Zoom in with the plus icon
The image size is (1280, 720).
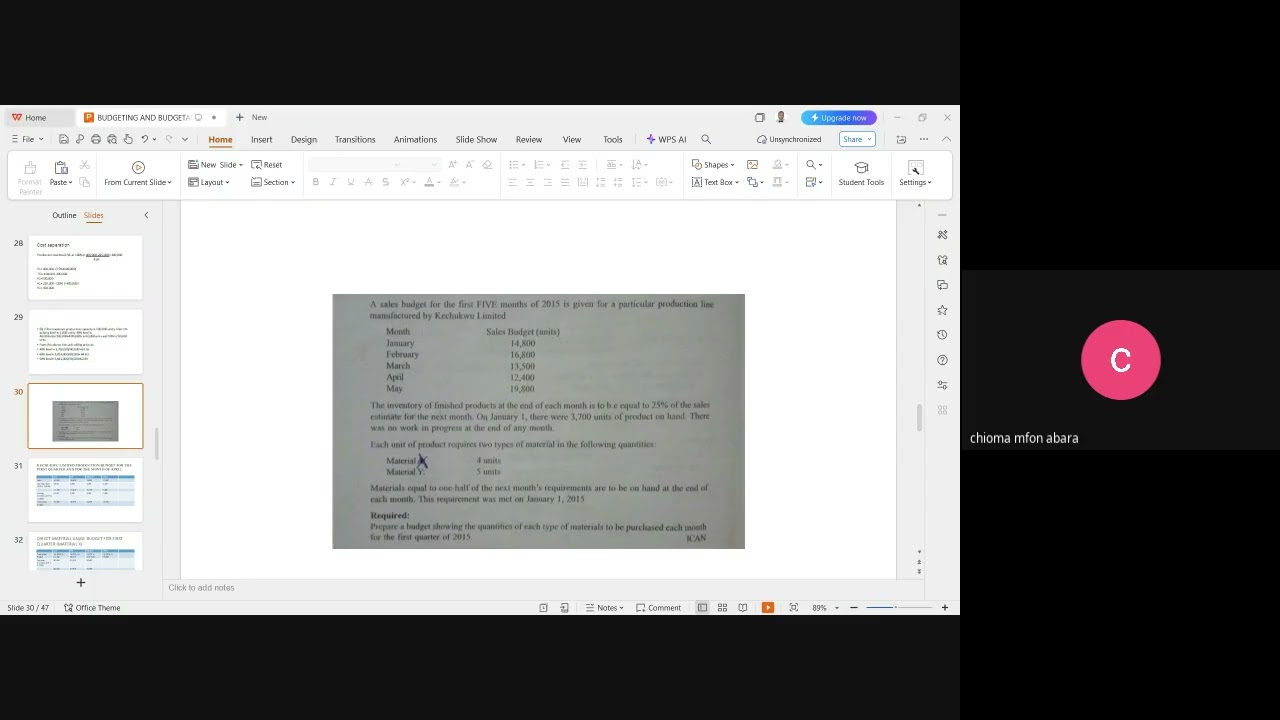tap(944, 608)
